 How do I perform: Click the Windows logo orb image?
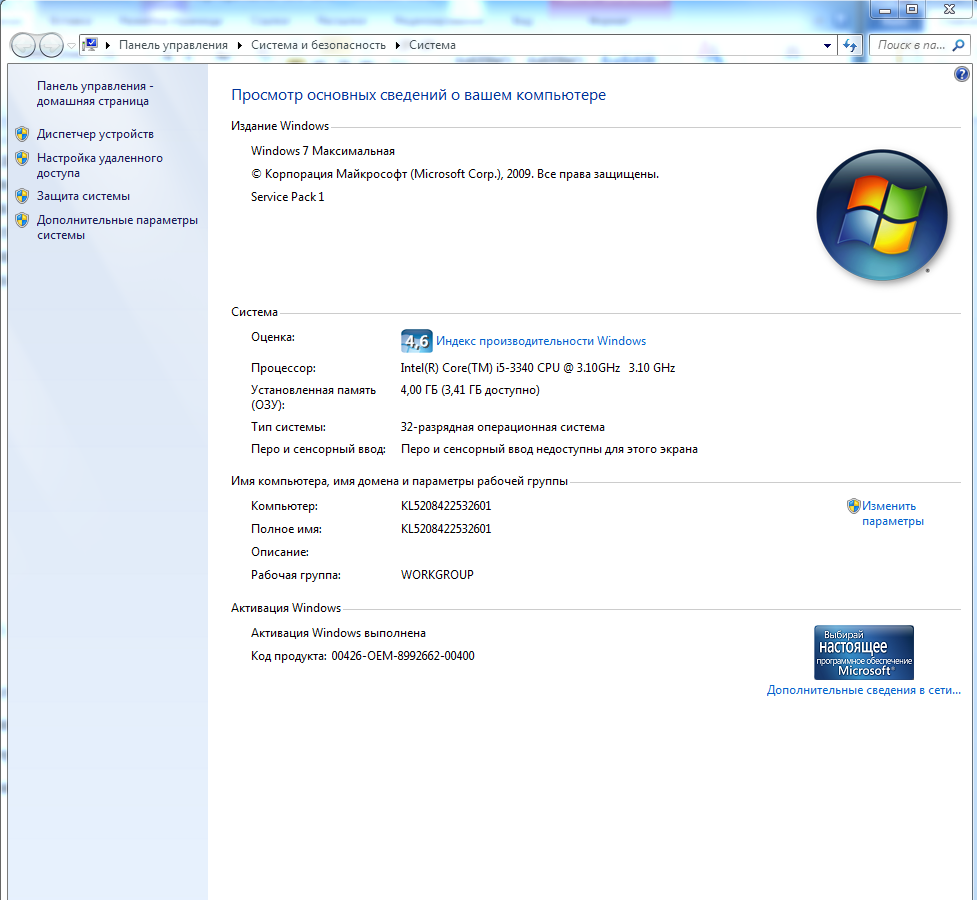(x=881, y=214)
